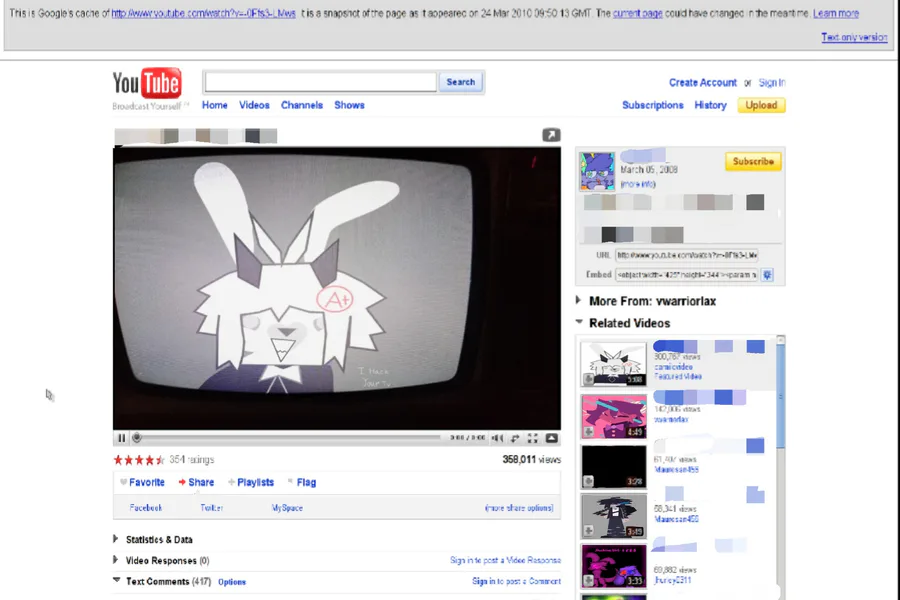Share the video on Twitter
Screen dimensions: 900x600
[211, 508]
